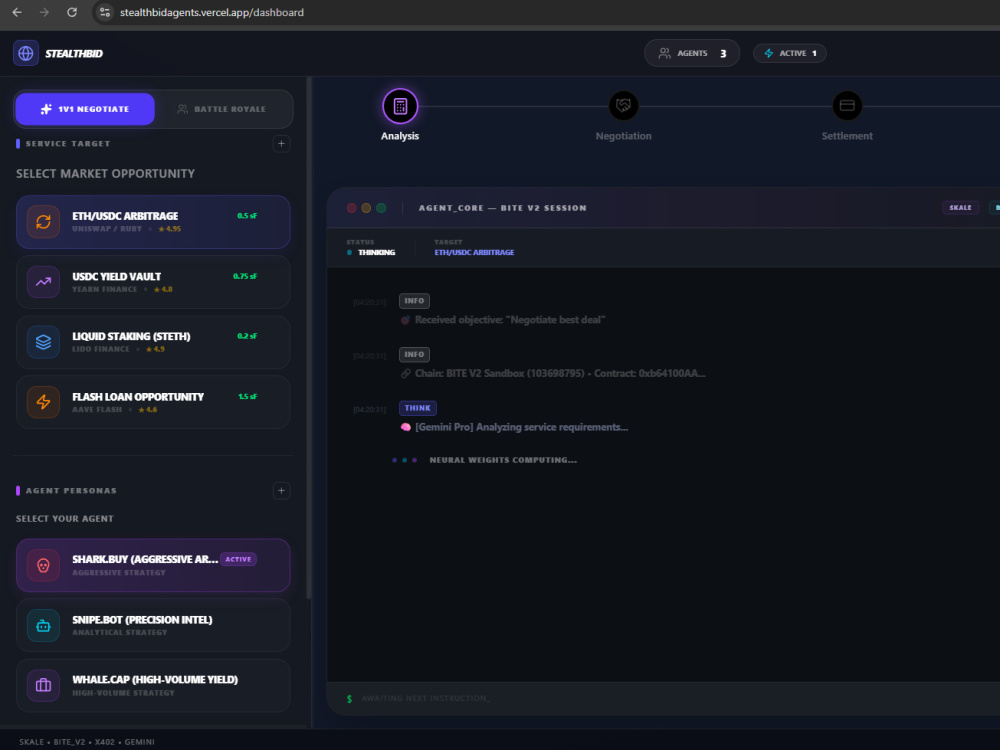Click the USDC Yield Vault trend icon
1000x750 pixels.
tap(43, 282)
